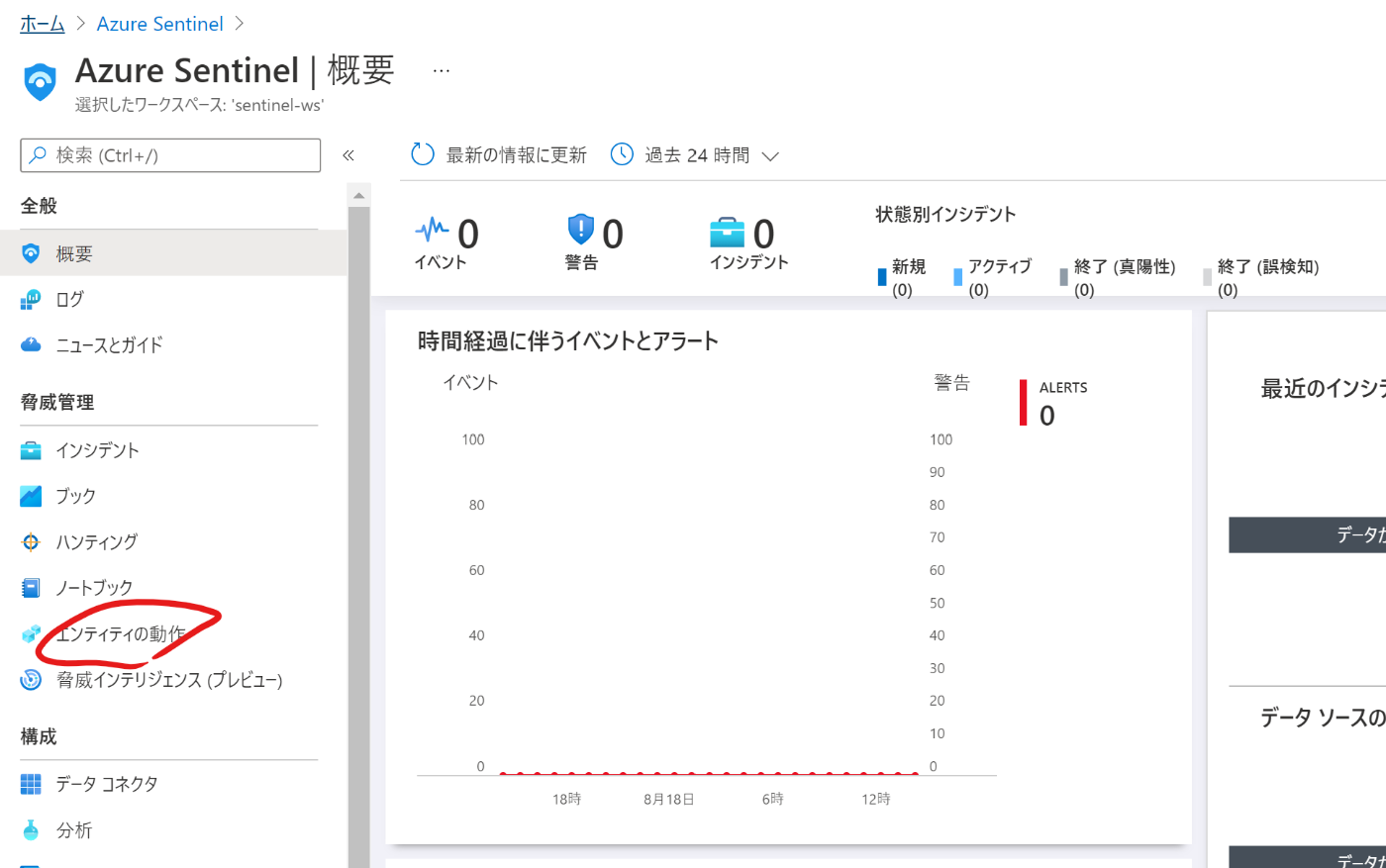Image resolution: width=1386 pixels, height=868 pixels.
Task: Open the ホーム breadcrumb link
Action: click(43, 24)
